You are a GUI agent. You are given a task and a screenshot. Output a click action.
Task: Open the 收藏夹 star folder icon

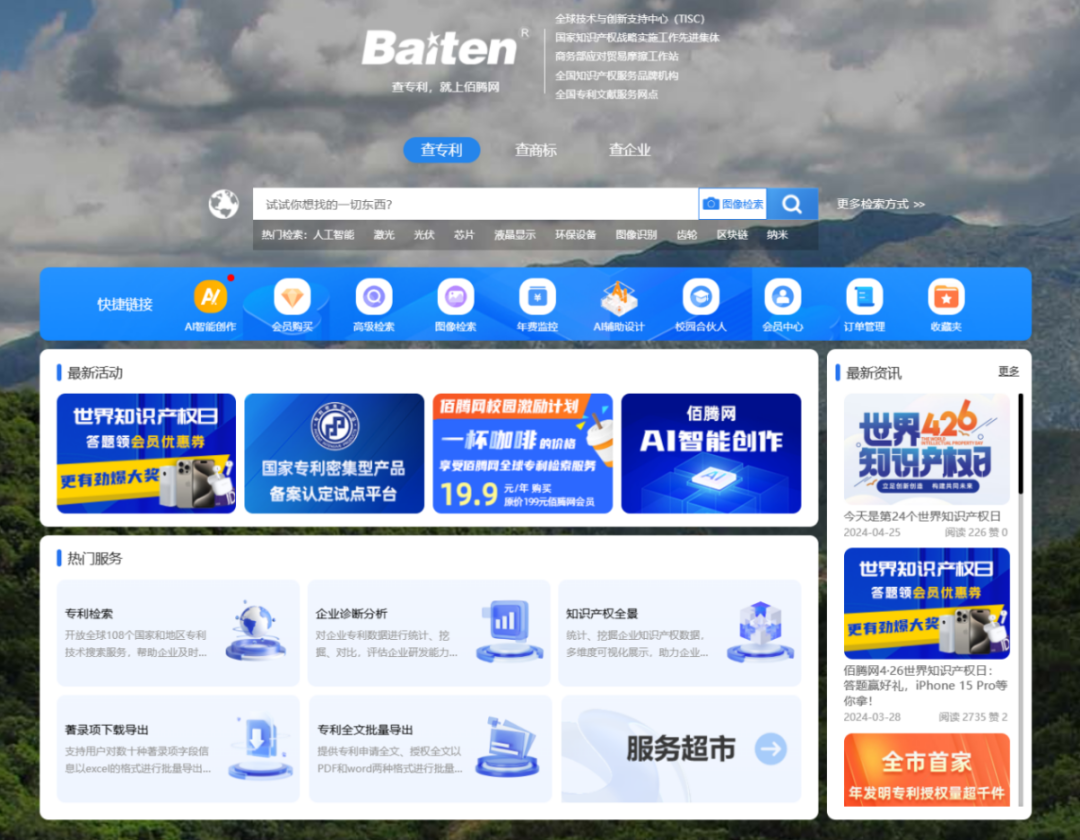pyautogui.click(x=946, y=297)
